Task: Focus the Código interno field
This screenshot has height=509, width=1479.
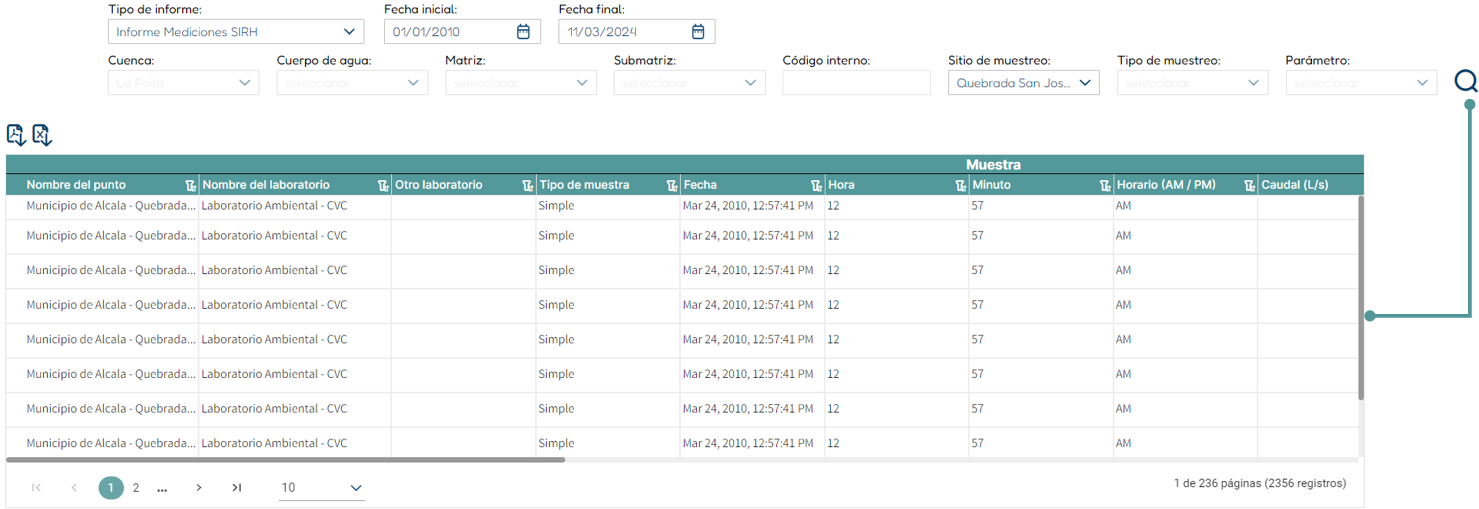Action: click(x=856, y=83)
